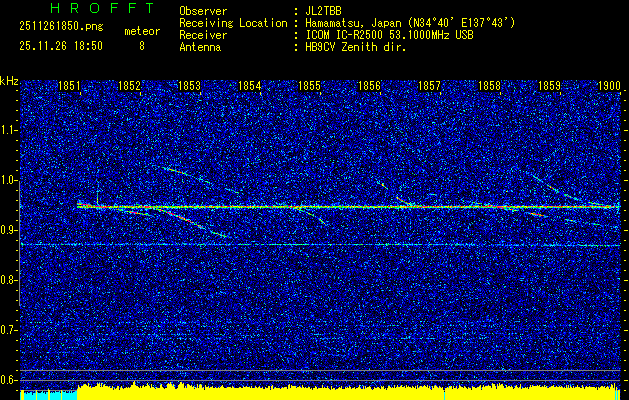Select the 1853 time marker
Viewport: 629px width, 400px height.
tap(189, 87)
